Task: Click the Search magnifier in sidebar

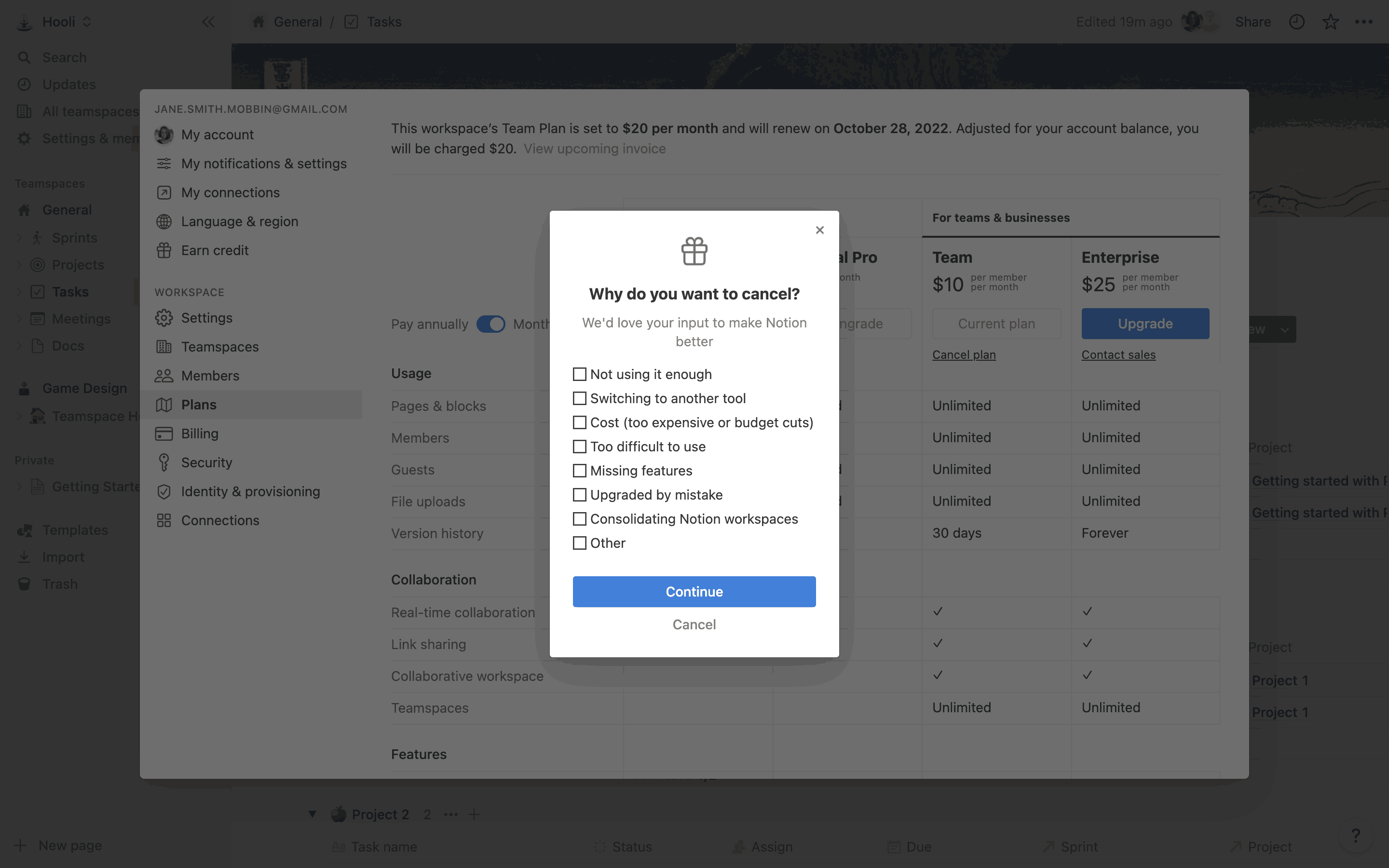Action: [24, 57]
